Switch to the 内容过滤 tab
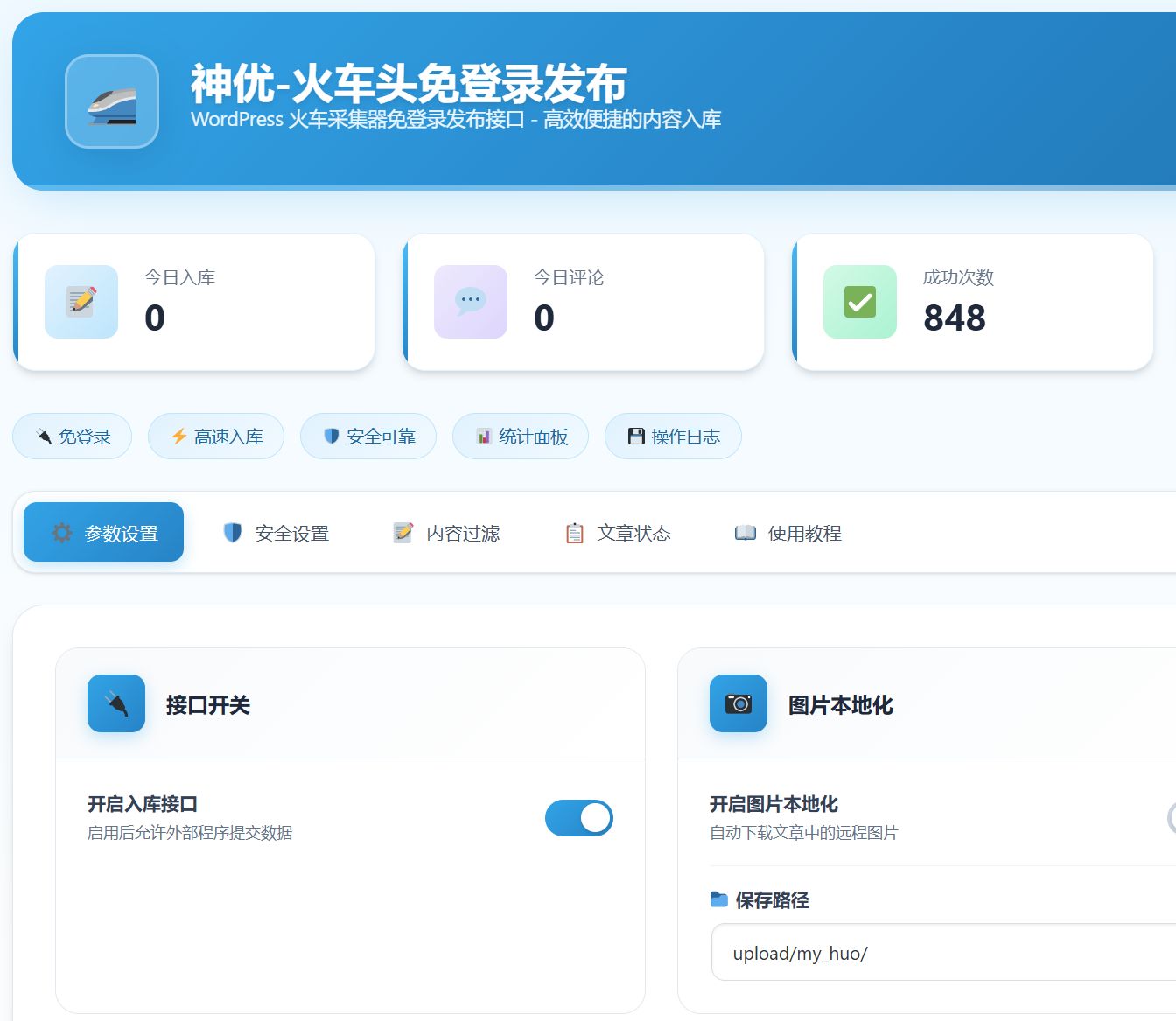 pyautogui.click(x=446, y=533)
